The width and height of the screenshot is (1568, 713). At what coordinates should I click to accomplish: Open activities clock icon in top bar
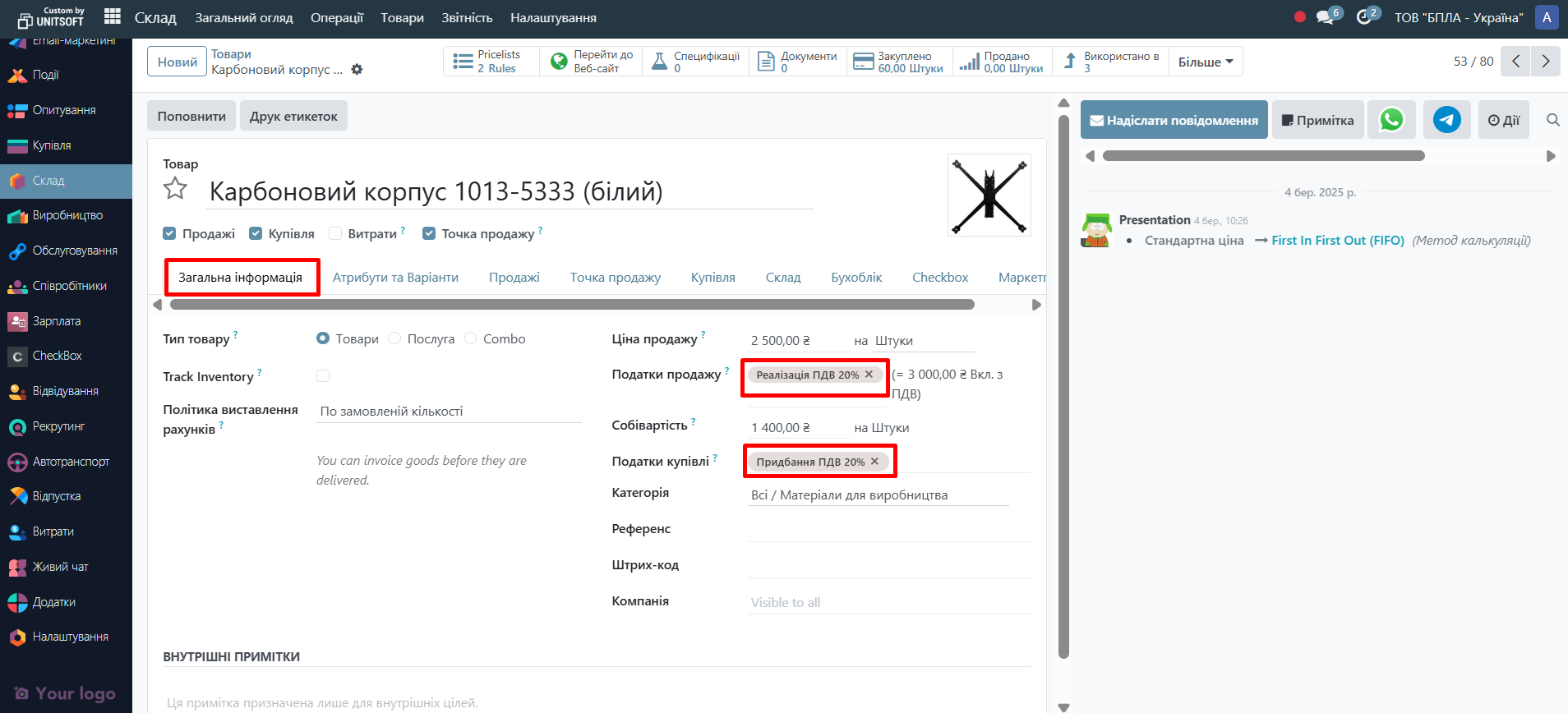point(1364,17)
